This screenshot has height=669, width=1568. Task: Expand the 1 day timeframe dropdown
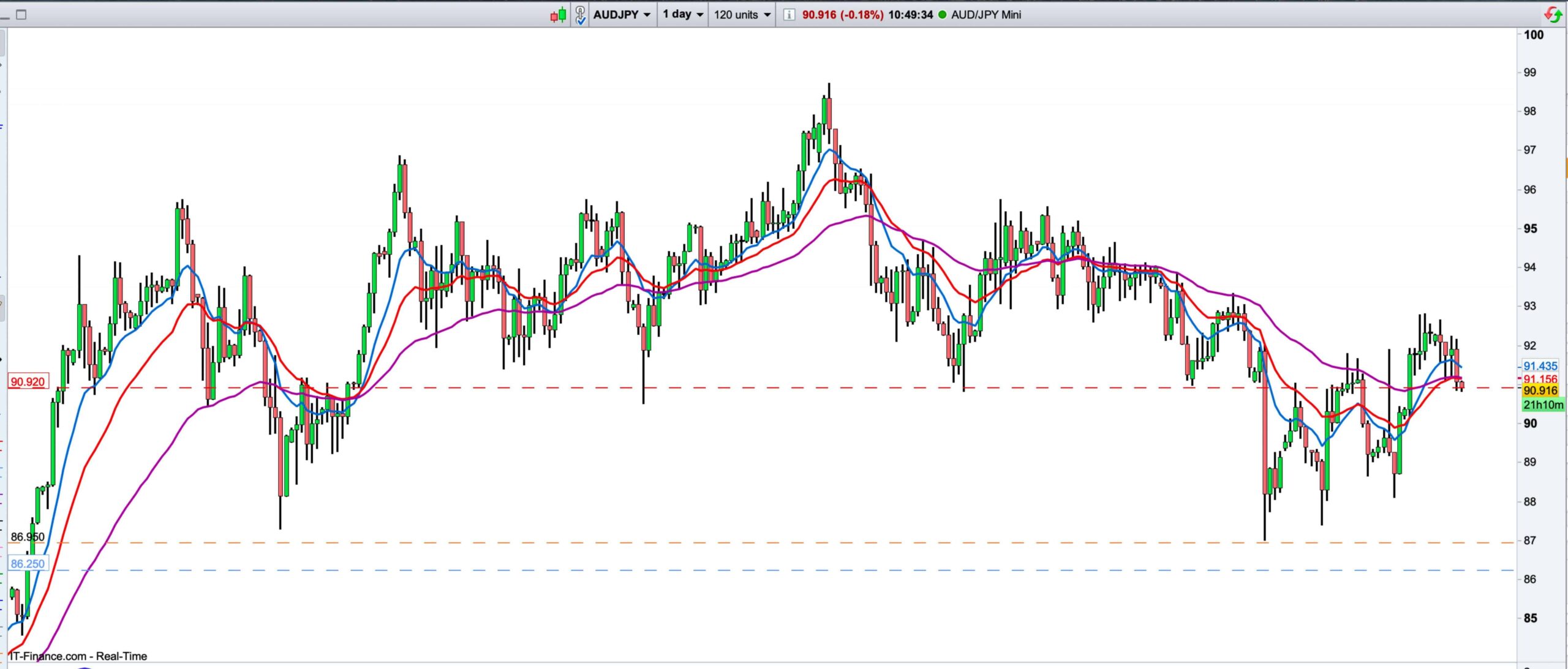(683, 15)
